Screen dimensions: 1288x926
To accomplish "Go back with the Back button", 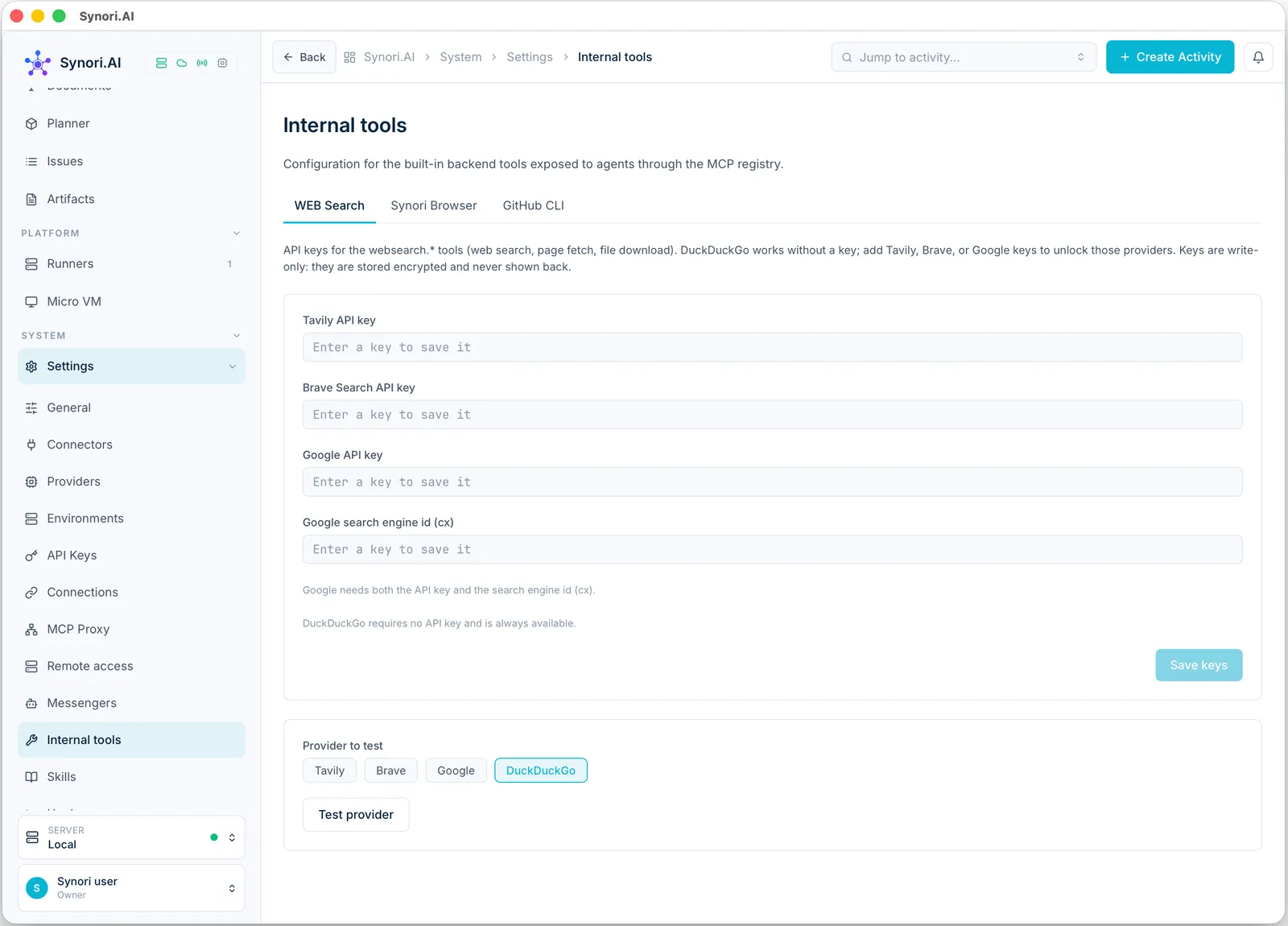I will (304, 57).
